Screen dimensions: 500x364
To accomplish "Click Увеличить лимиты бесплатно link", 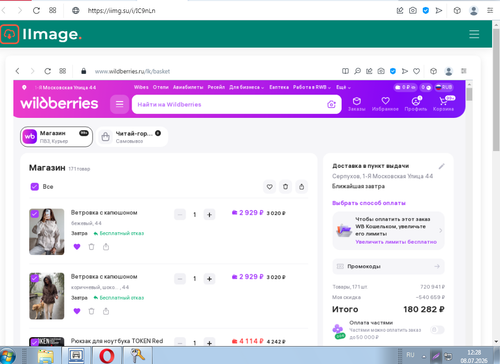I will click(396, 242).
